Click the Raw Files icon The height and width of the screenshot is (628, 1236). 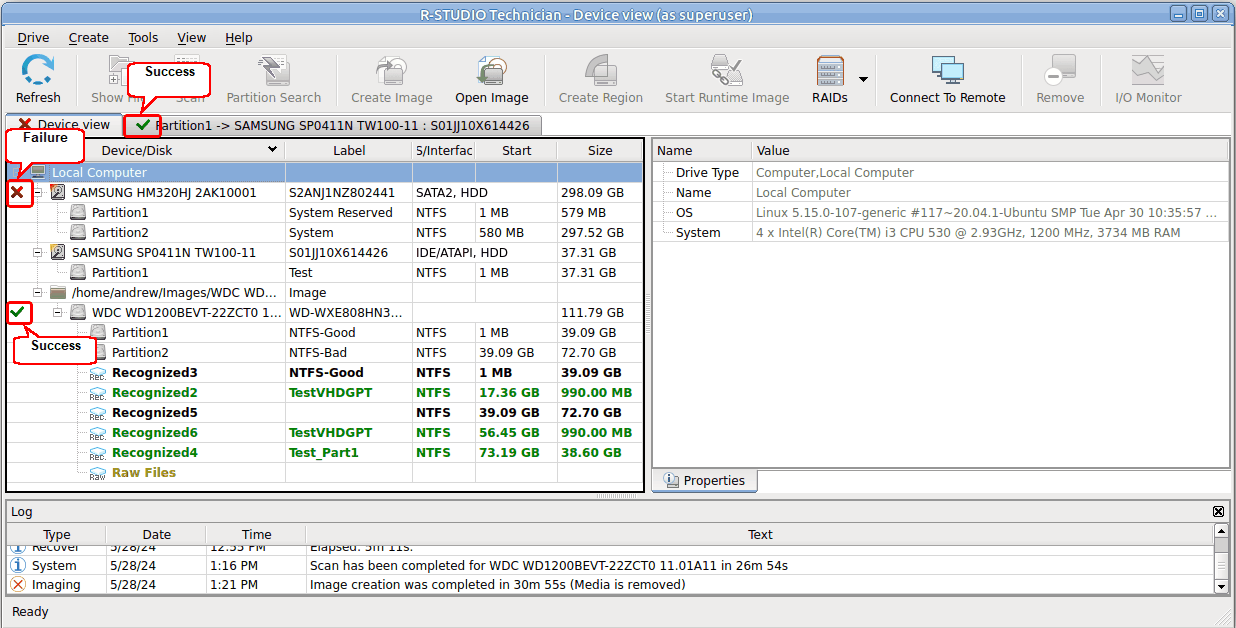click(x=98, y=473)
